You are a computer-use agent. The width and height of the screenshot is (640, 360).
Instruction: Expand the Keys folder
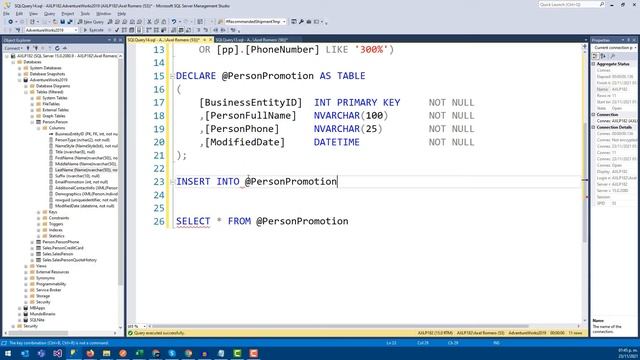[x=39, y=212]
